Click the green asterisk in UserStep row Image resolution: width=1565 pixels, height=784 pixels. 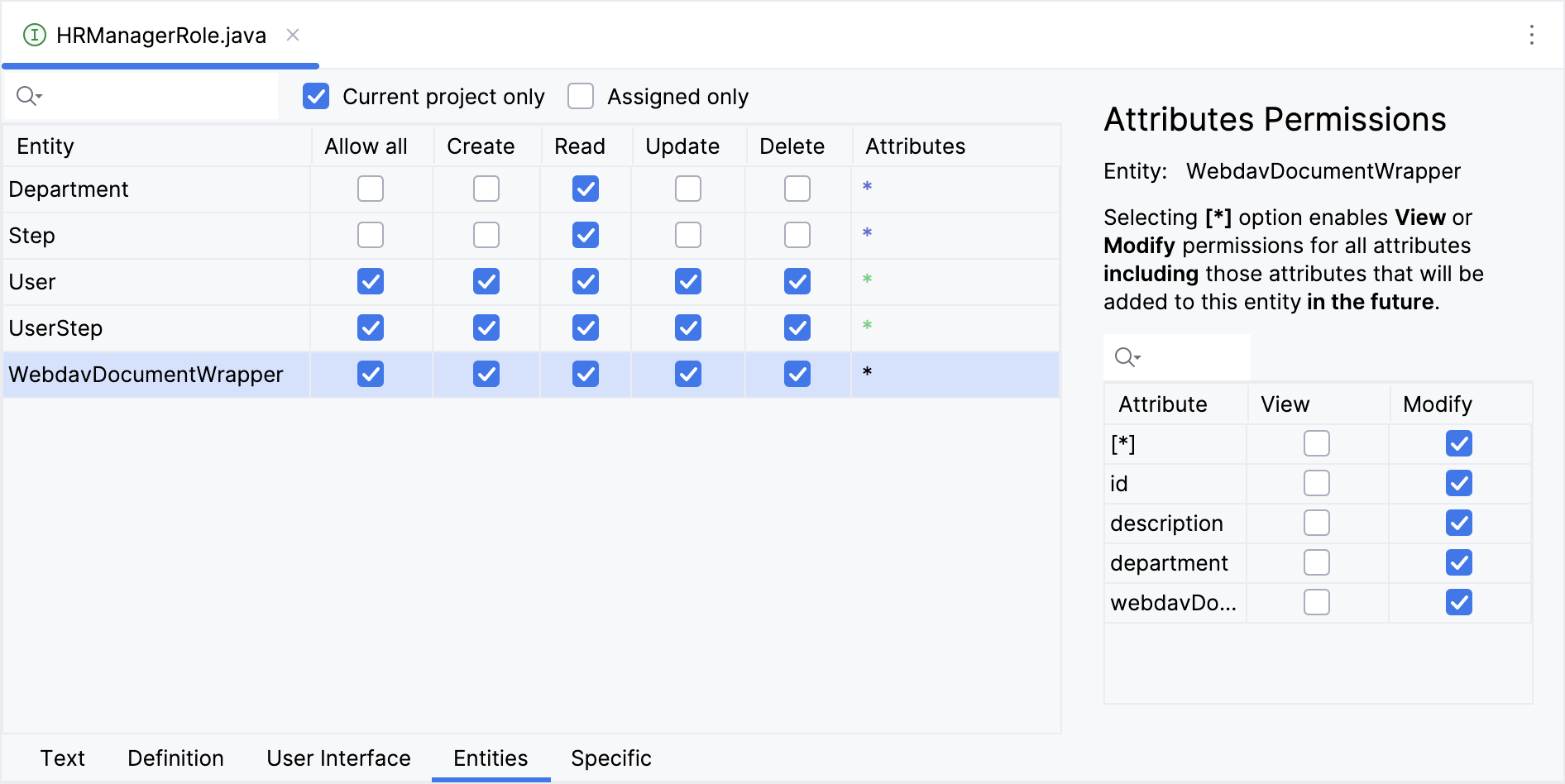(x=867, y=326)
